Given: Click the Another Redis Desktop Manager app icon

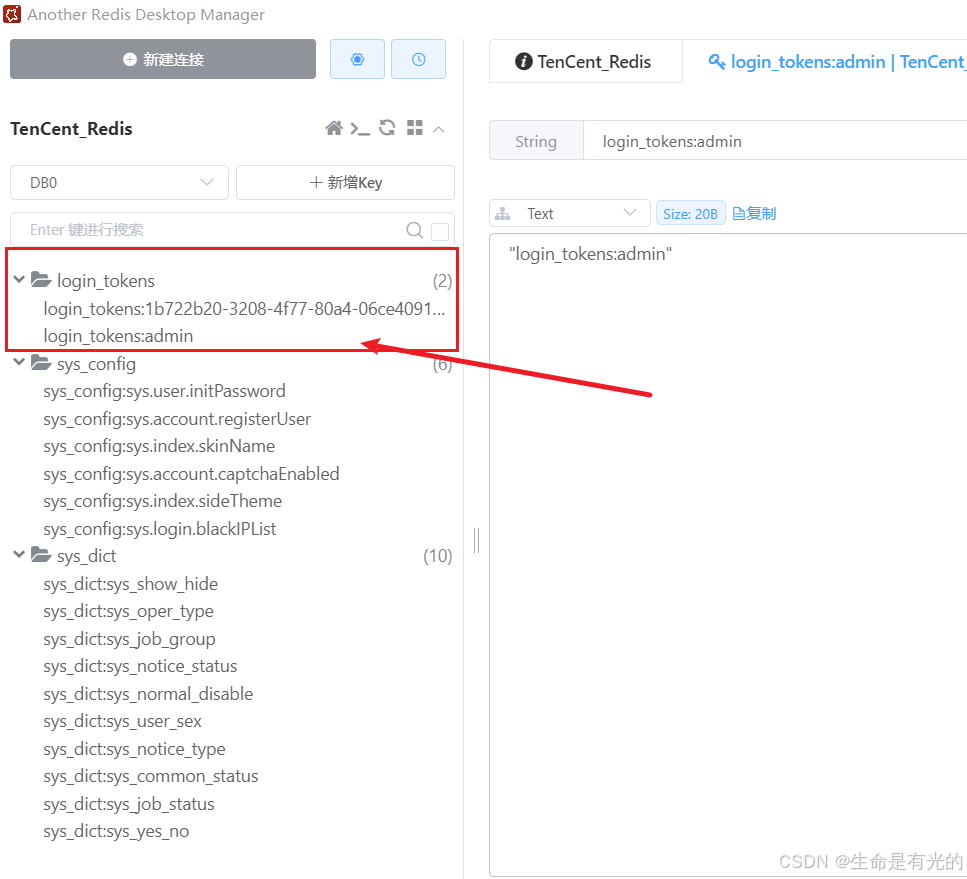Looking at the screenshot, I should coord(12,14).
